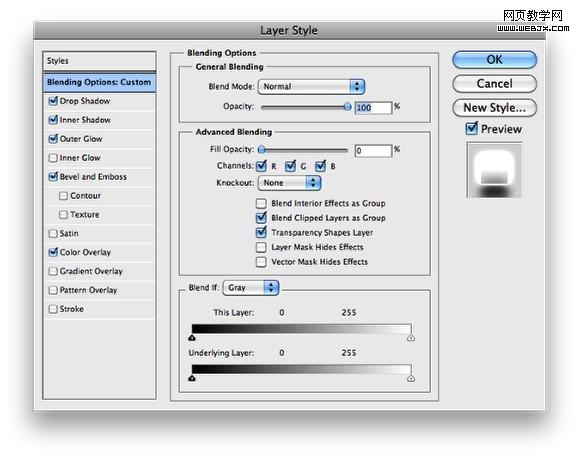Click the Inner Glow label
Image resolution: width=580 pixels, height=458 pixels.
80,158
